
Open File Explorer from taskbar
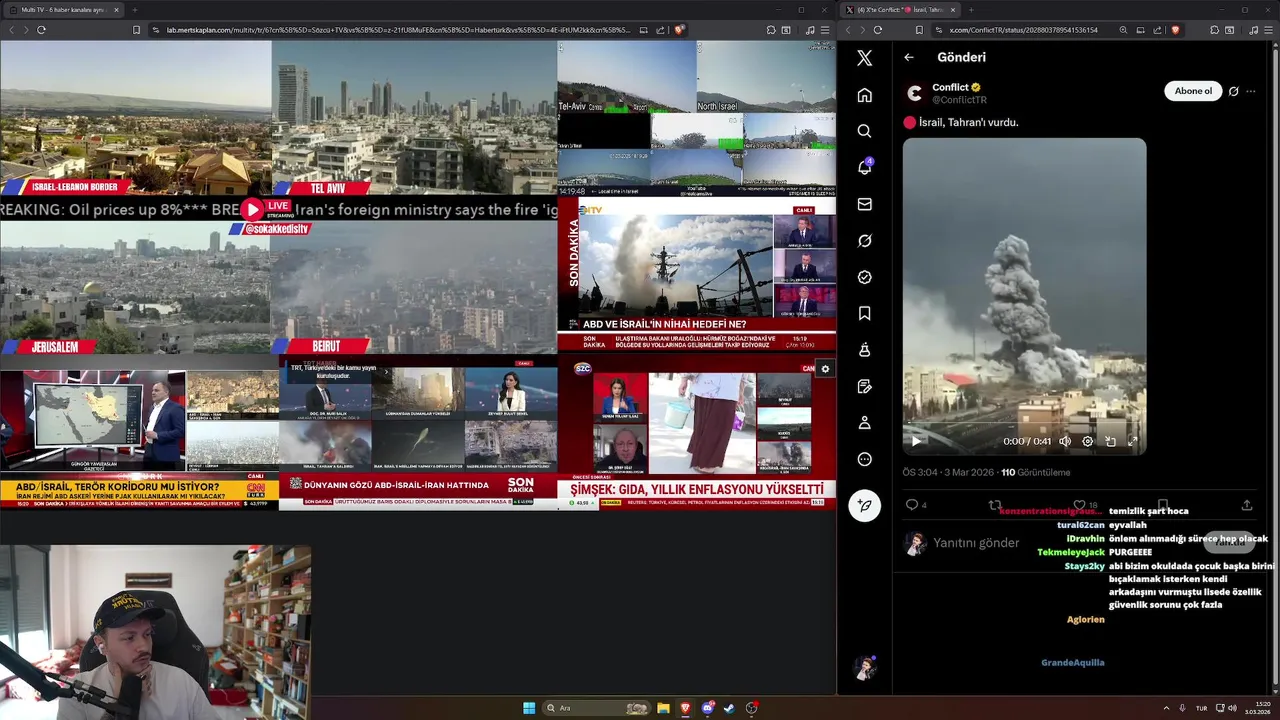pos(663,708)
